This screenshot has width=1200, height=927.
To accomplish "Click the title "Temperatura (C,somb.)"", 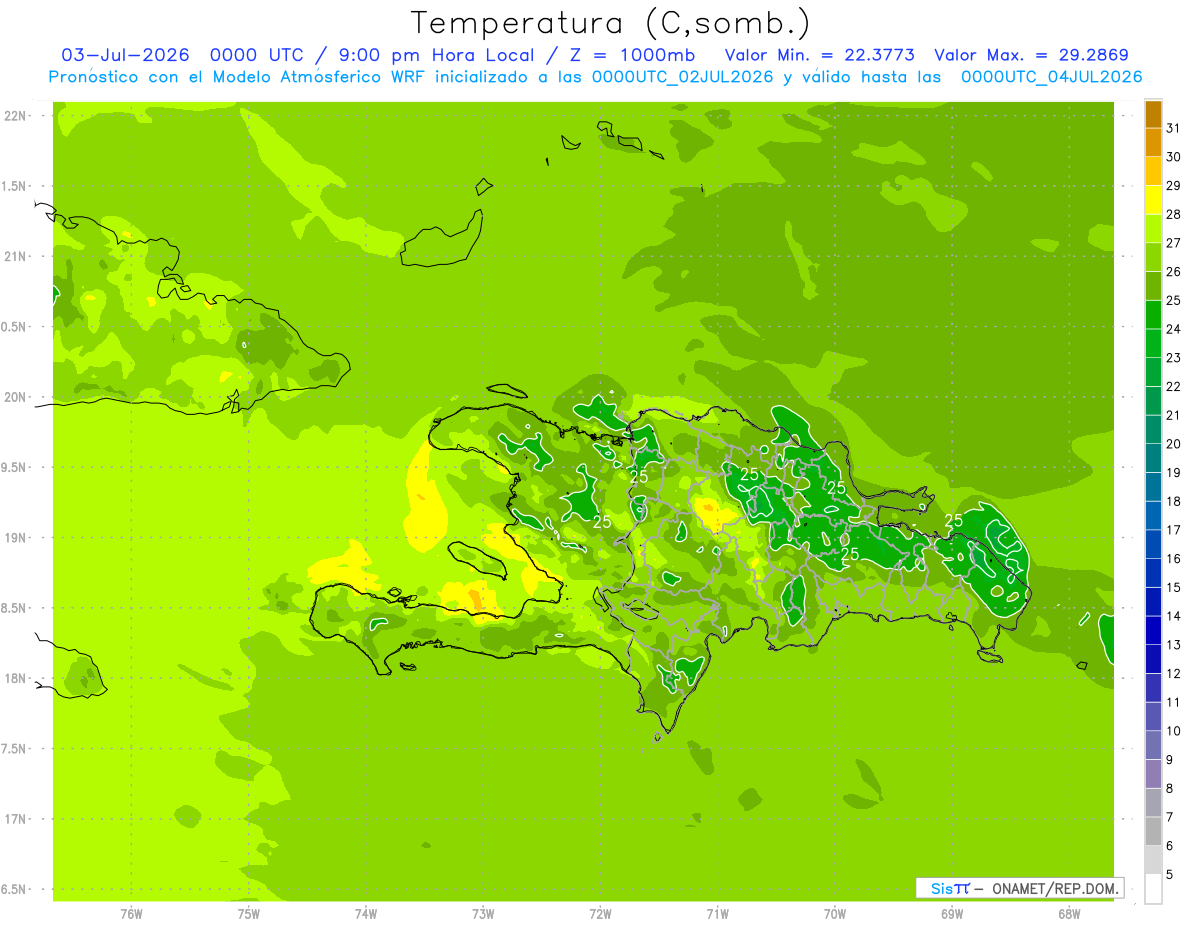I will pyautogui.click(x=611, y=24).
